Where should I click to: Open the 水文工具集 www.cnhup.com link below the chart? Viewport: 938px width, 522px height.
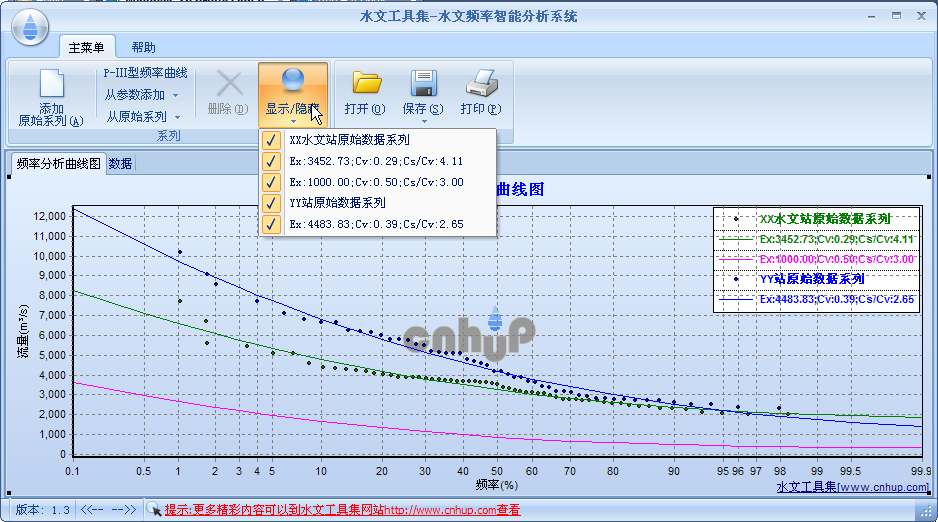click(x=852, y=487)
